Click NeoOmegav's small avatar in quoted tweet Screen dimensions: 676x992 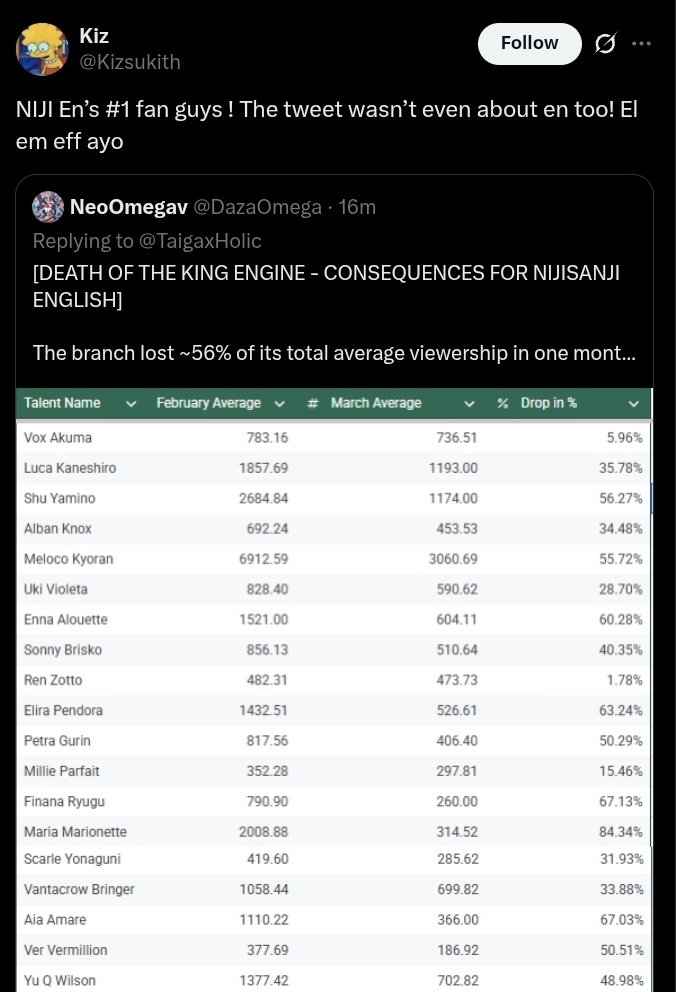point(48,207)
